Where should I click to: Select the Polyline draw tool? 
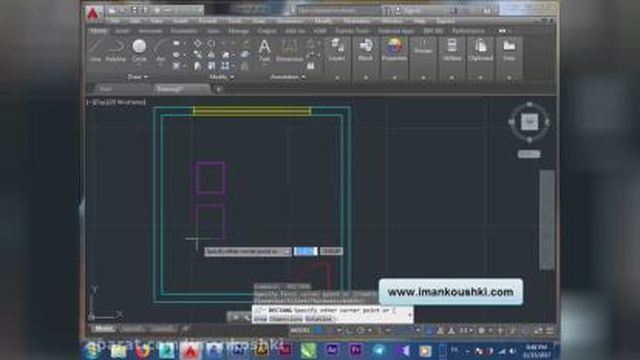(x=116, y=50)
